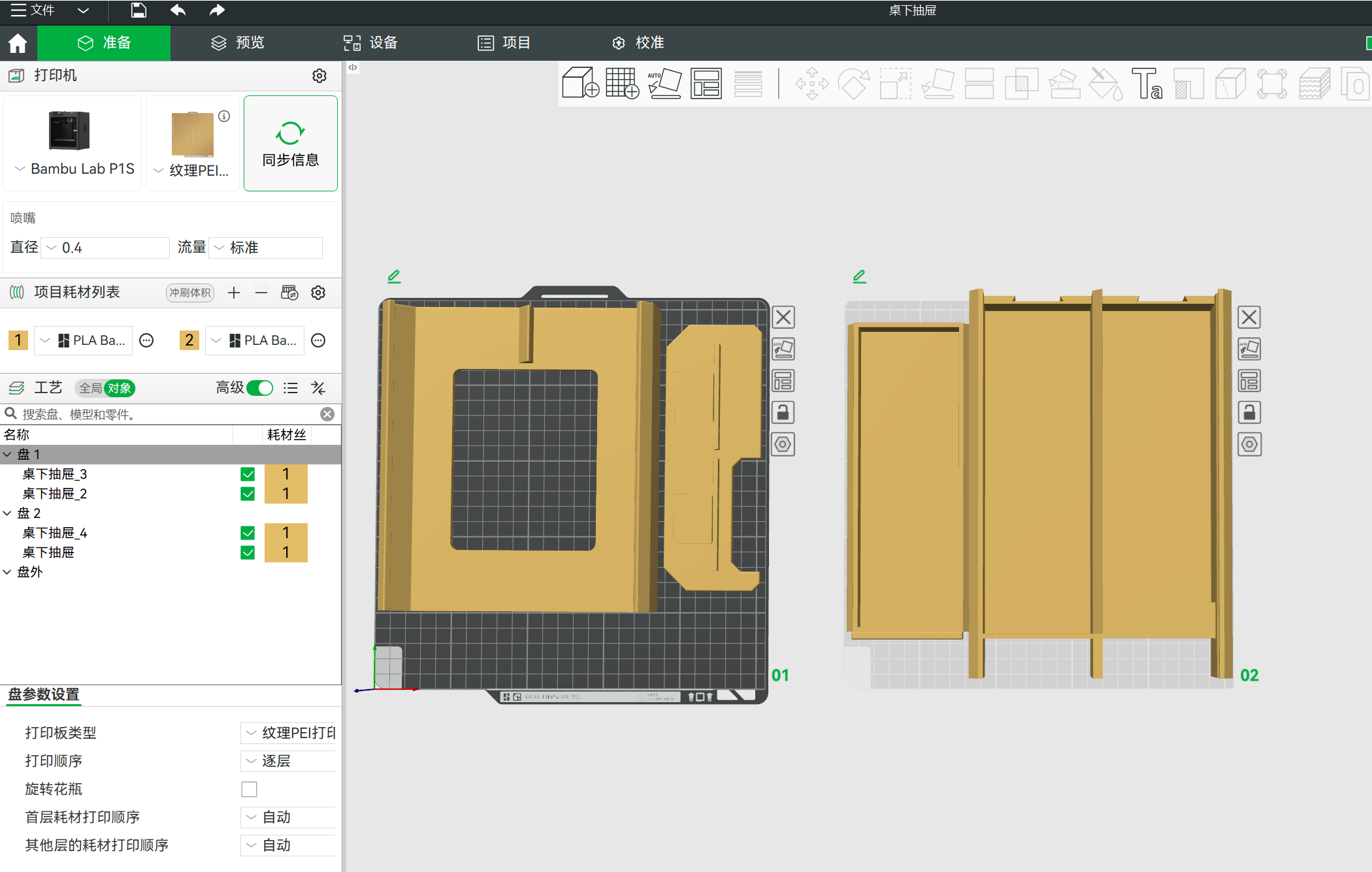Viewport: 1372px width, 872px height.
Task: Click the 冲刷体积 button
Action: coord(189,293)
